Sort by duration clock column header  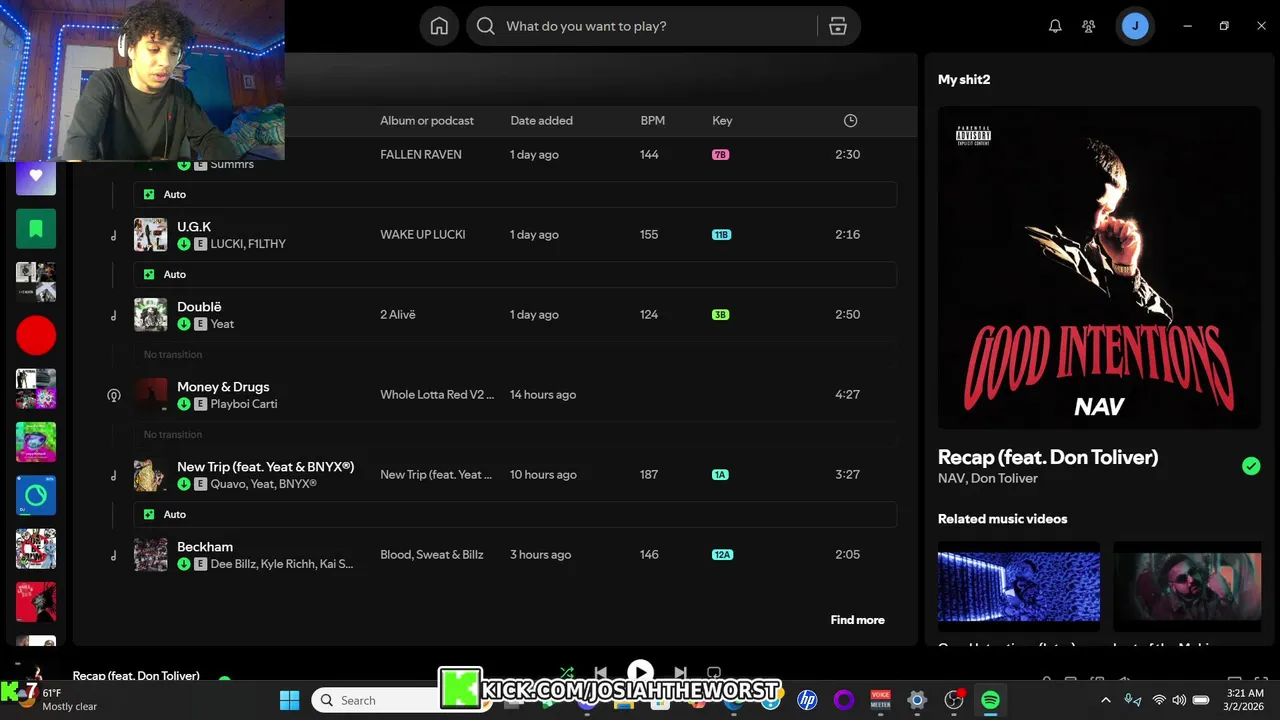(850, 120)
